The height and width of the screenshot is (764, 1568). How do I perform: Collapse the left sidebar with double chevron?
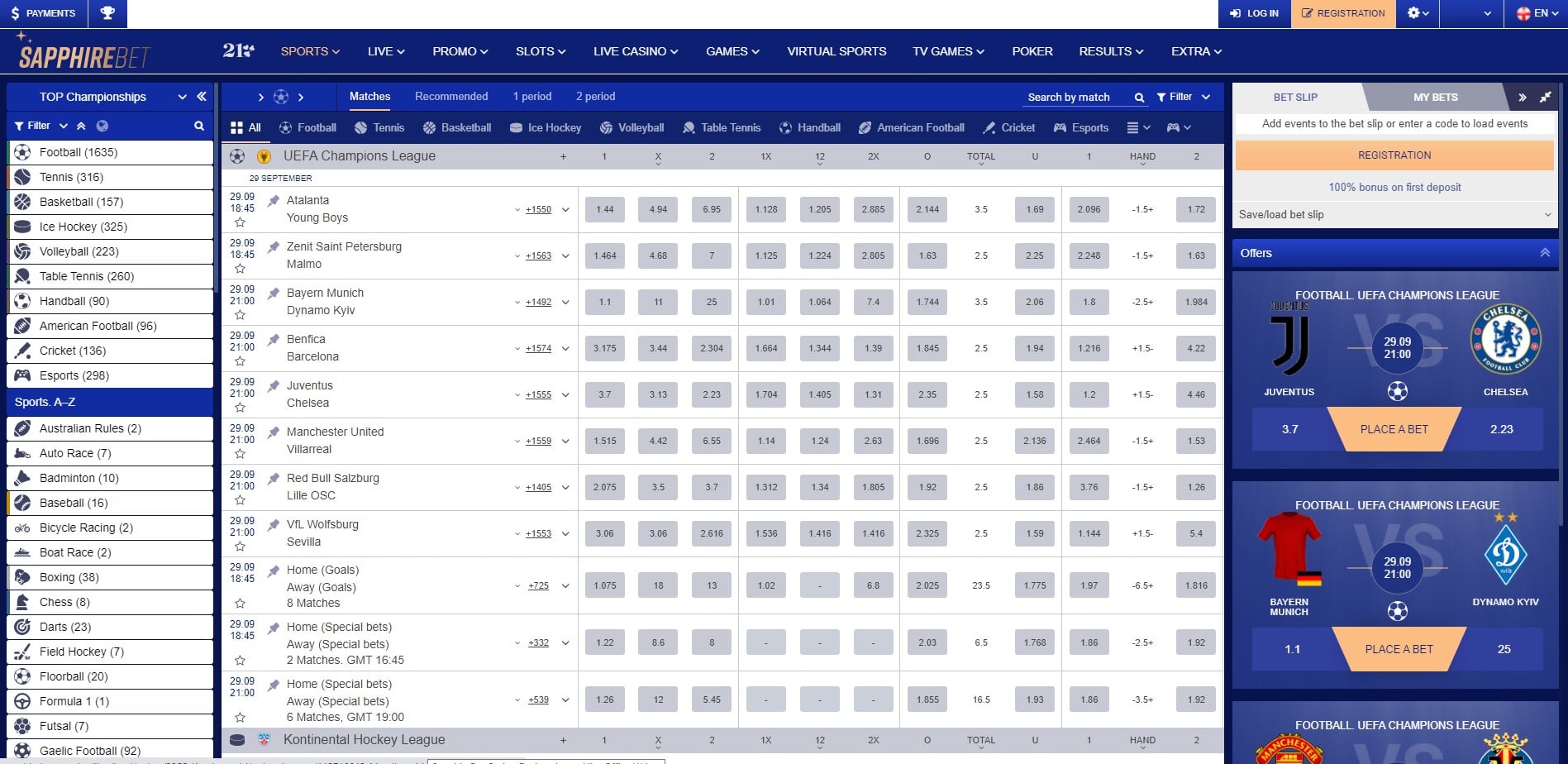(x=202, y=97)
